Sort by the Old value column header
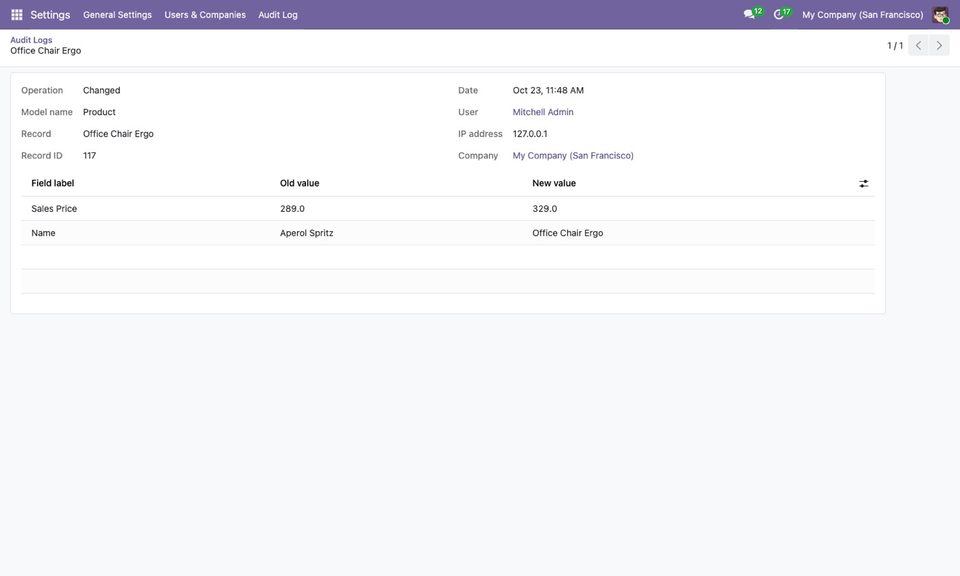The height and width of the screenshot is (576, 960). tap(299, 183)
